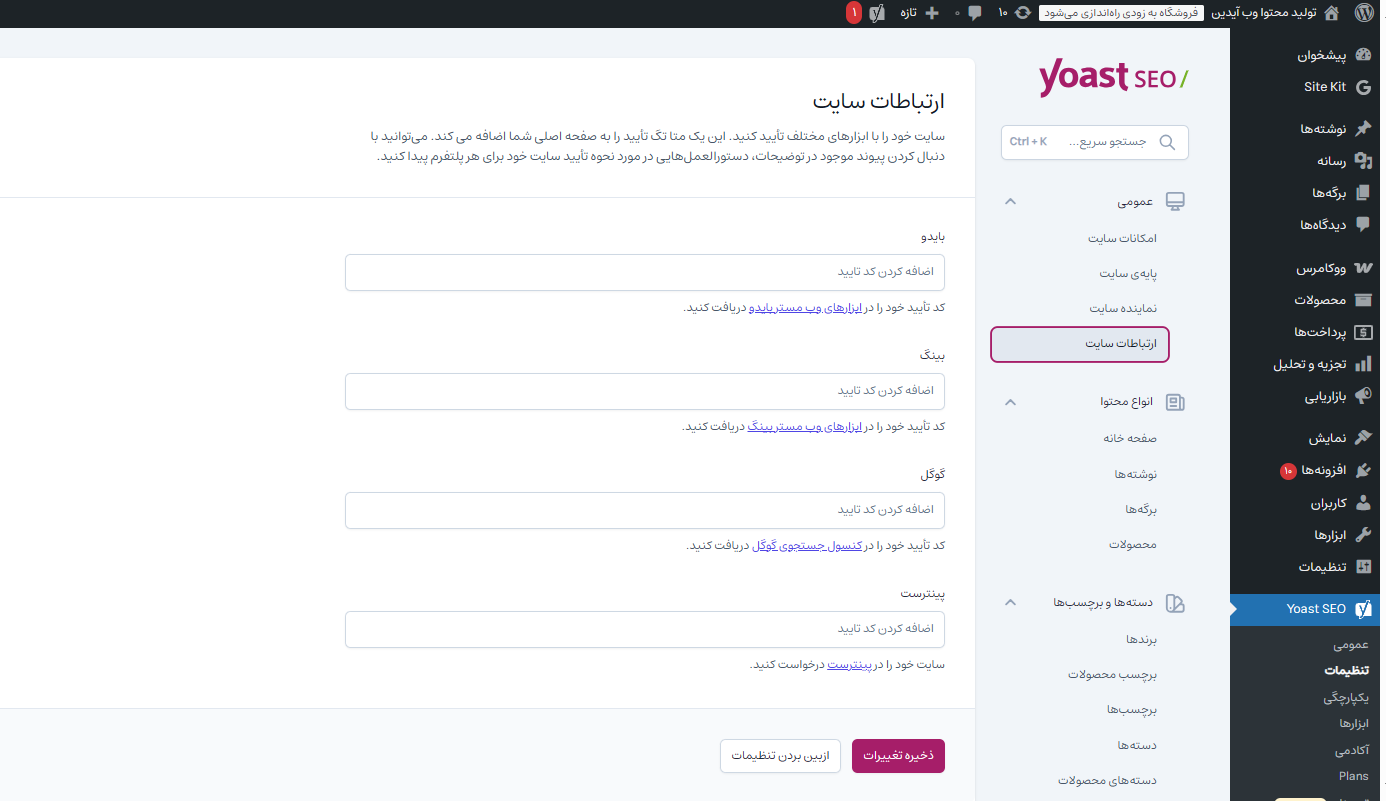
Task: Click the Yoast icon in admin bar
Action: coord(877,13)
